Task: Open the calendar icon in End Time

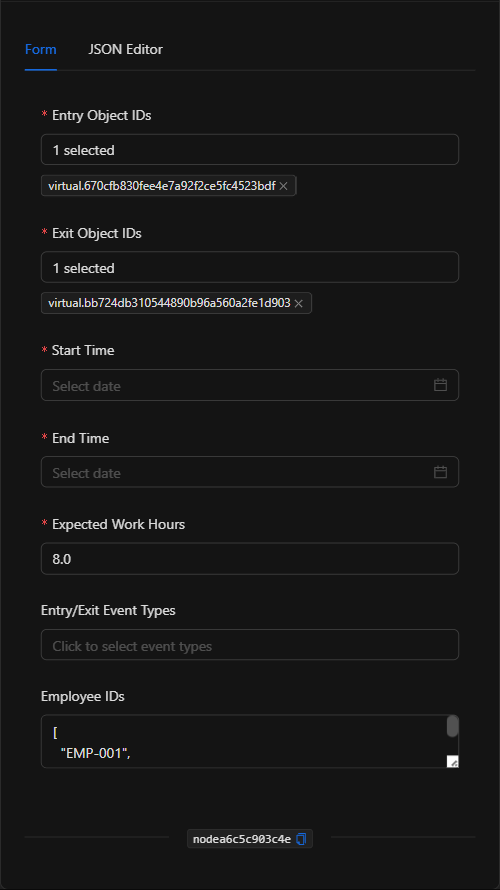Action: point(440,472)
